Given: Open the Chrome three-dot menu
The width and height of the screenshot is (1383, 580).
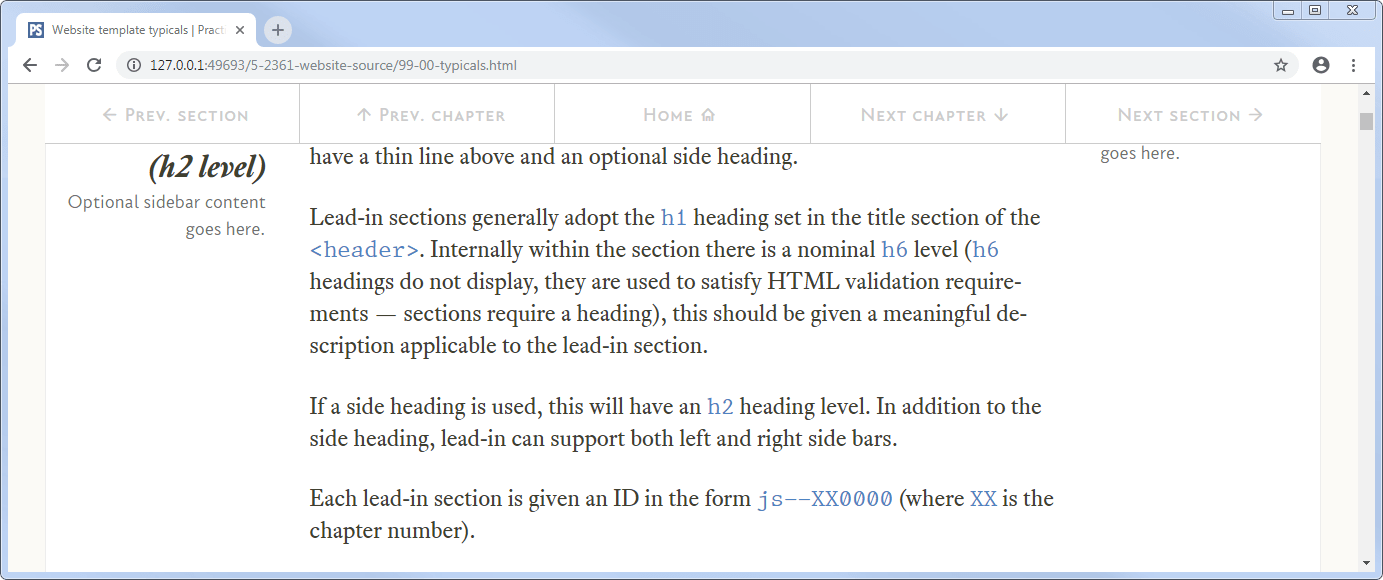Looking at the screenshot, I should pos(1353,65).
